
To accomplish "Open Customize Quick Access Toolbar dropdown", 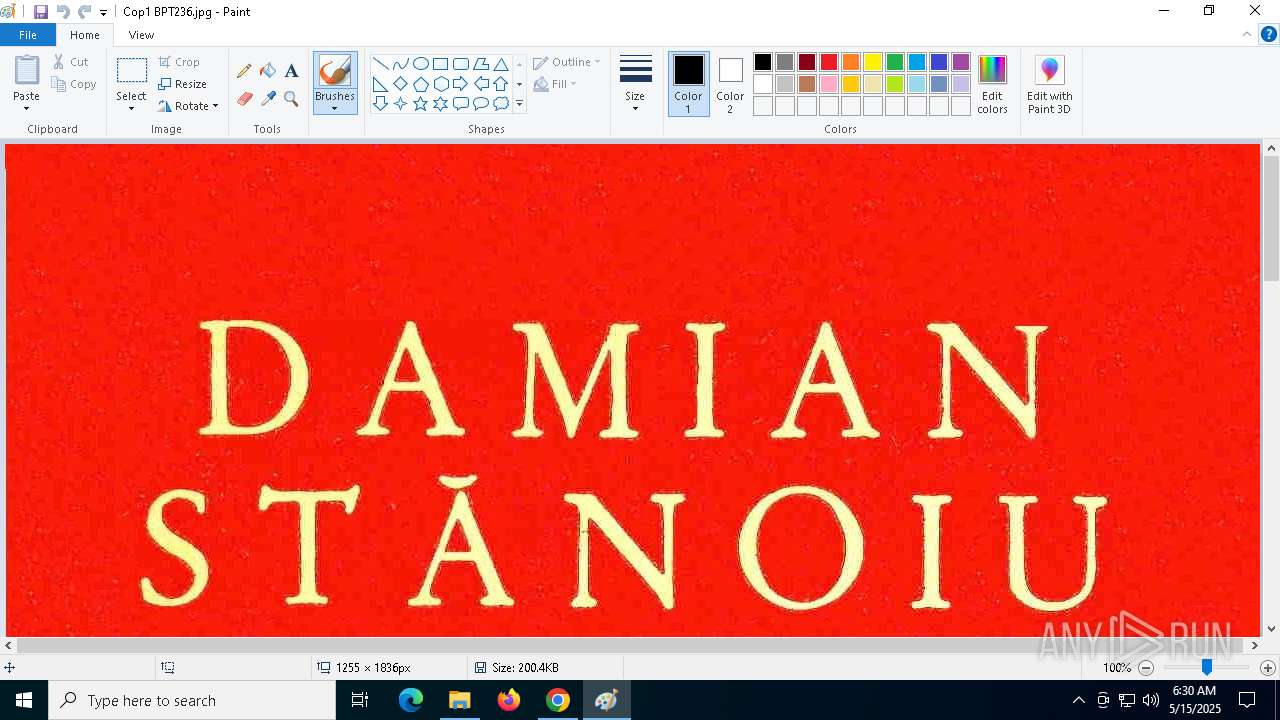I will [x=103, y=12].
